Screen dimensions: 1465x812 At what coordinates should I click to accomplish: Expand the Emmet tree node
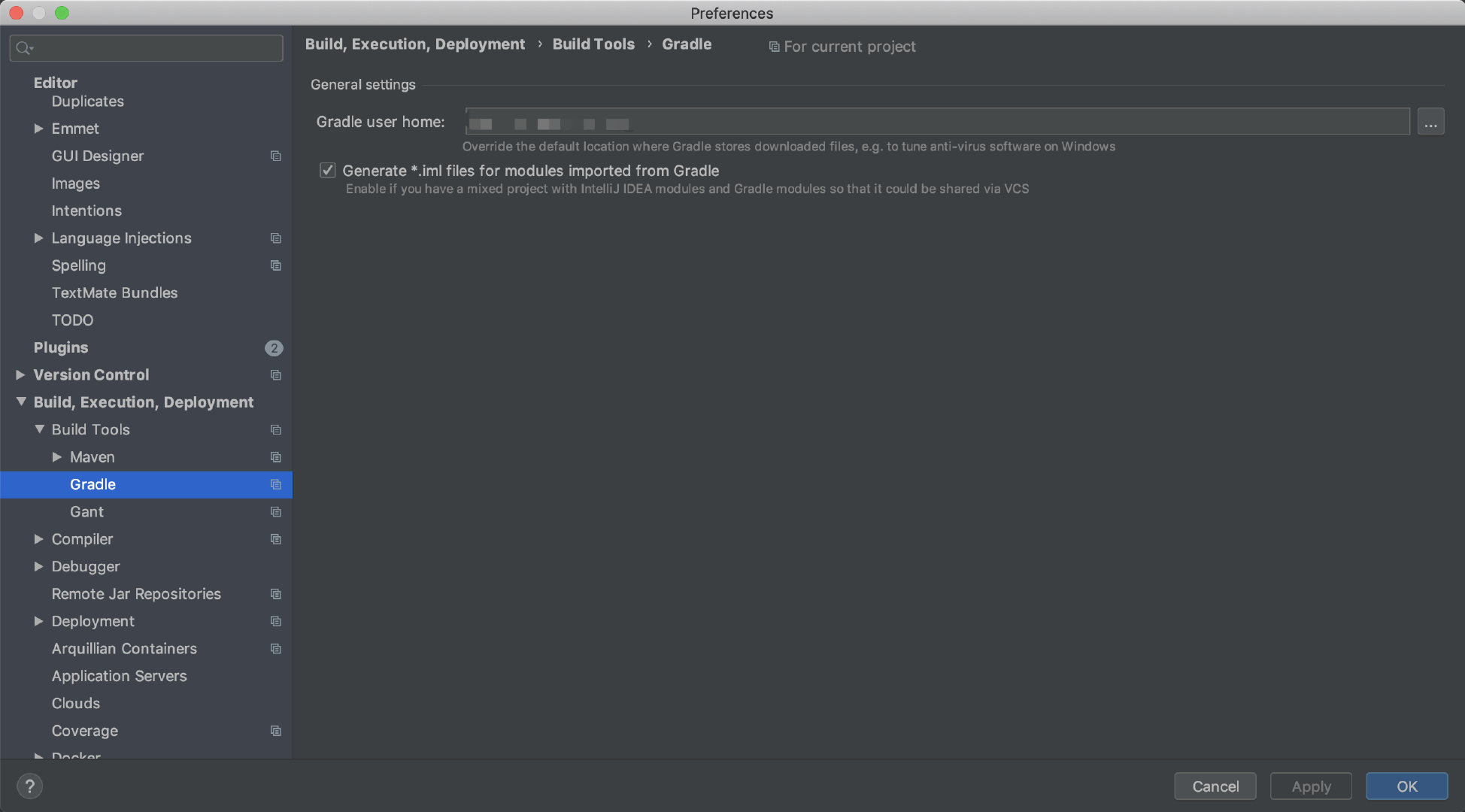38,129
